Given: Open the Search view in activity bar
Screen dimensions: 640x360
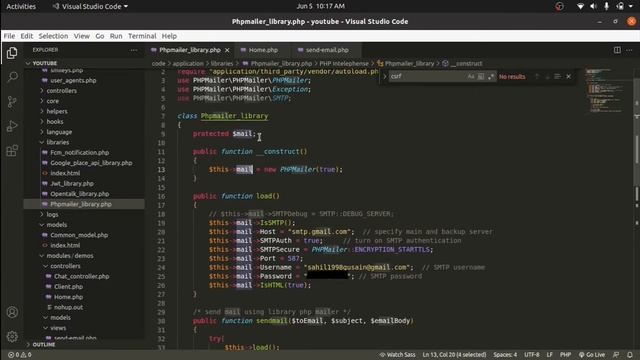Looking at the screenshot, I should 12,77.
